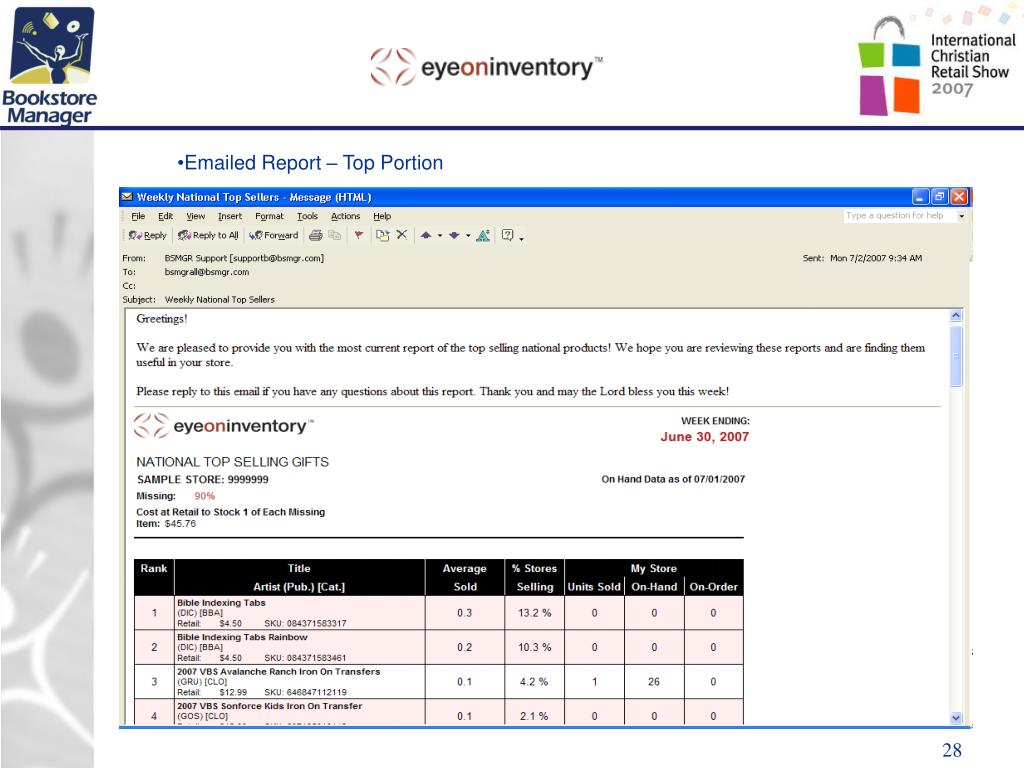Screen dimensions: 1024x768
Task: Delete the message with the X icon
Action: click(x=402, y=234)
